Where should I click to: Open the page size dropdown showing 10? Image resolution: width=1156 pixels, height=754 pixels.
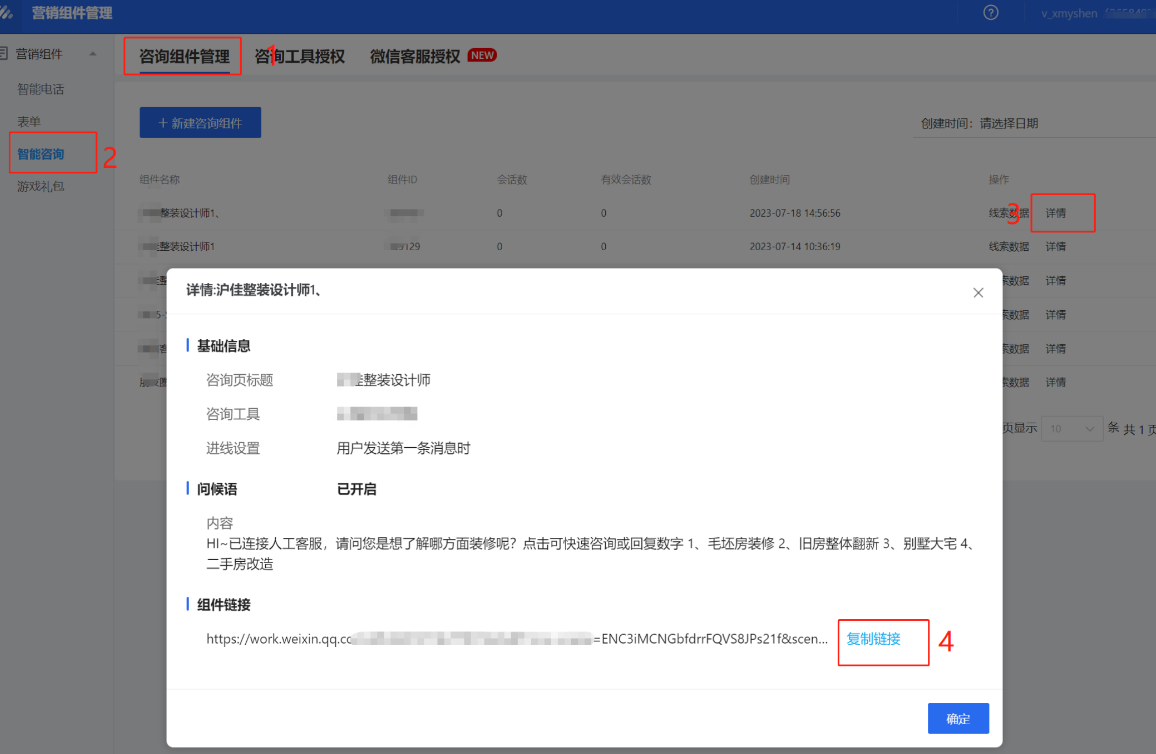pos(1071,428)
